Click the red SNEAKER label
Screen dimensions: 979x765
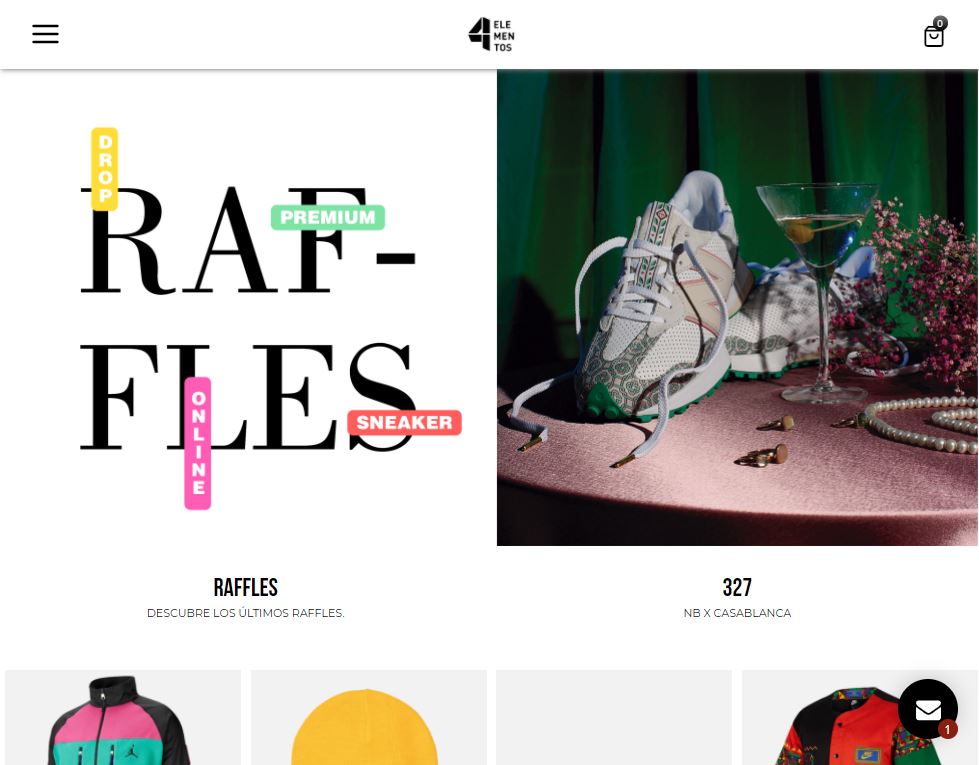tap(405, 423)
